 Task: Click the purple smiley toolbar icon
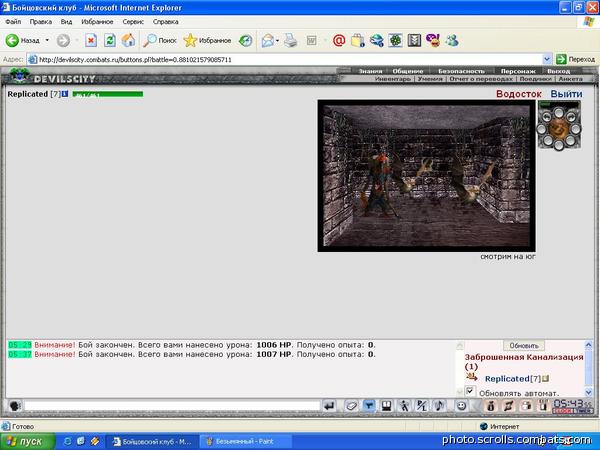click(433, 41)
